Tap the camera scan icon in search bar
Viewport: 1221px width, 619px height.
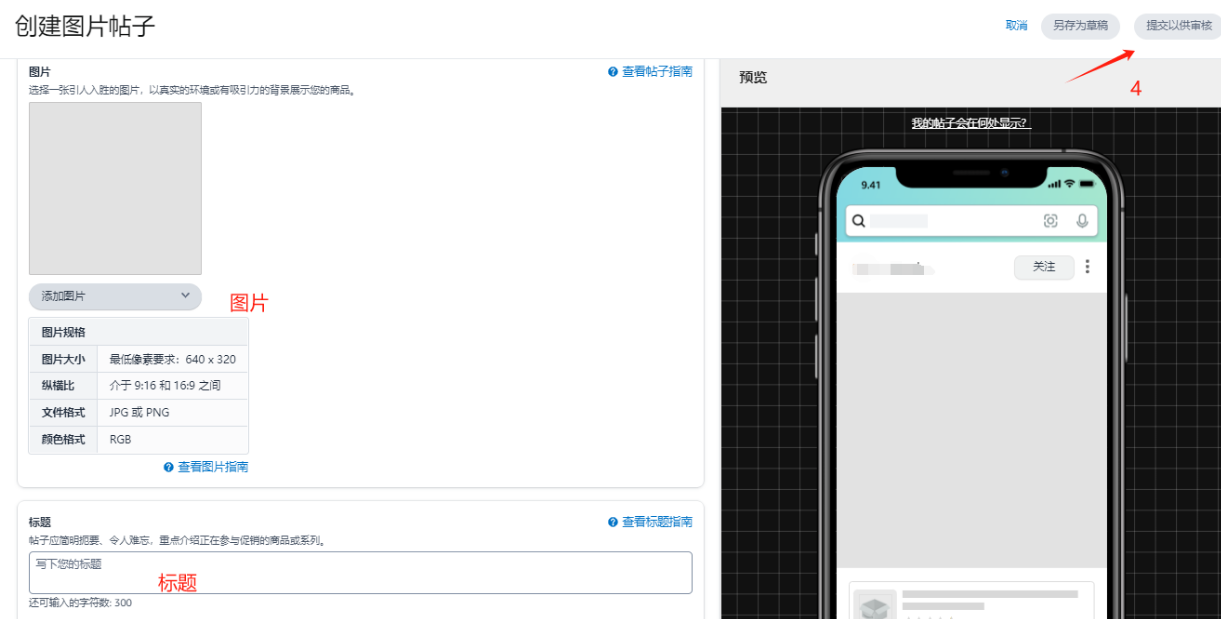(1050, 221)
